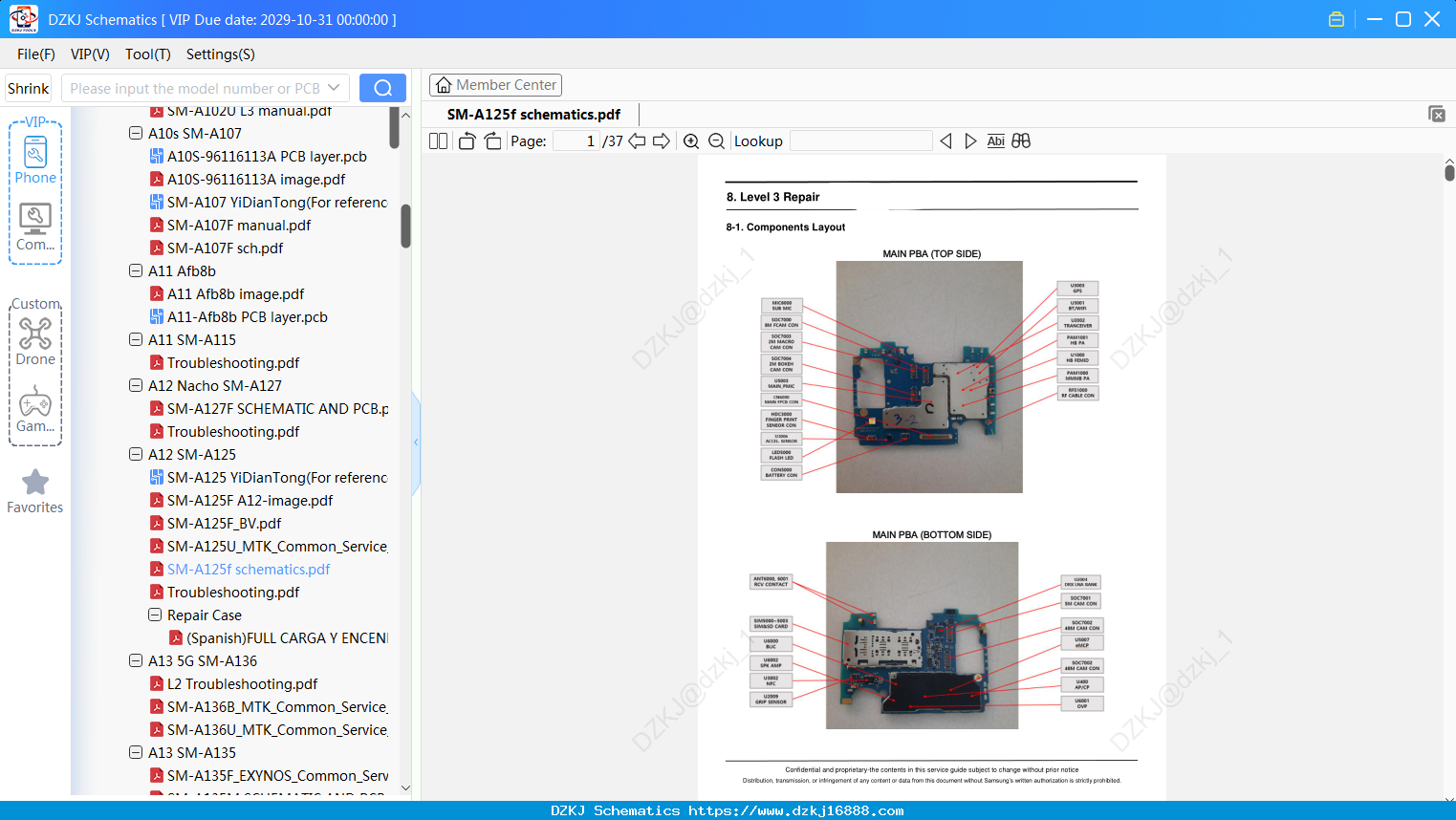1456x820 pixels.
Task: Rotate the page counterclockwise
Action: click(467, 141)
